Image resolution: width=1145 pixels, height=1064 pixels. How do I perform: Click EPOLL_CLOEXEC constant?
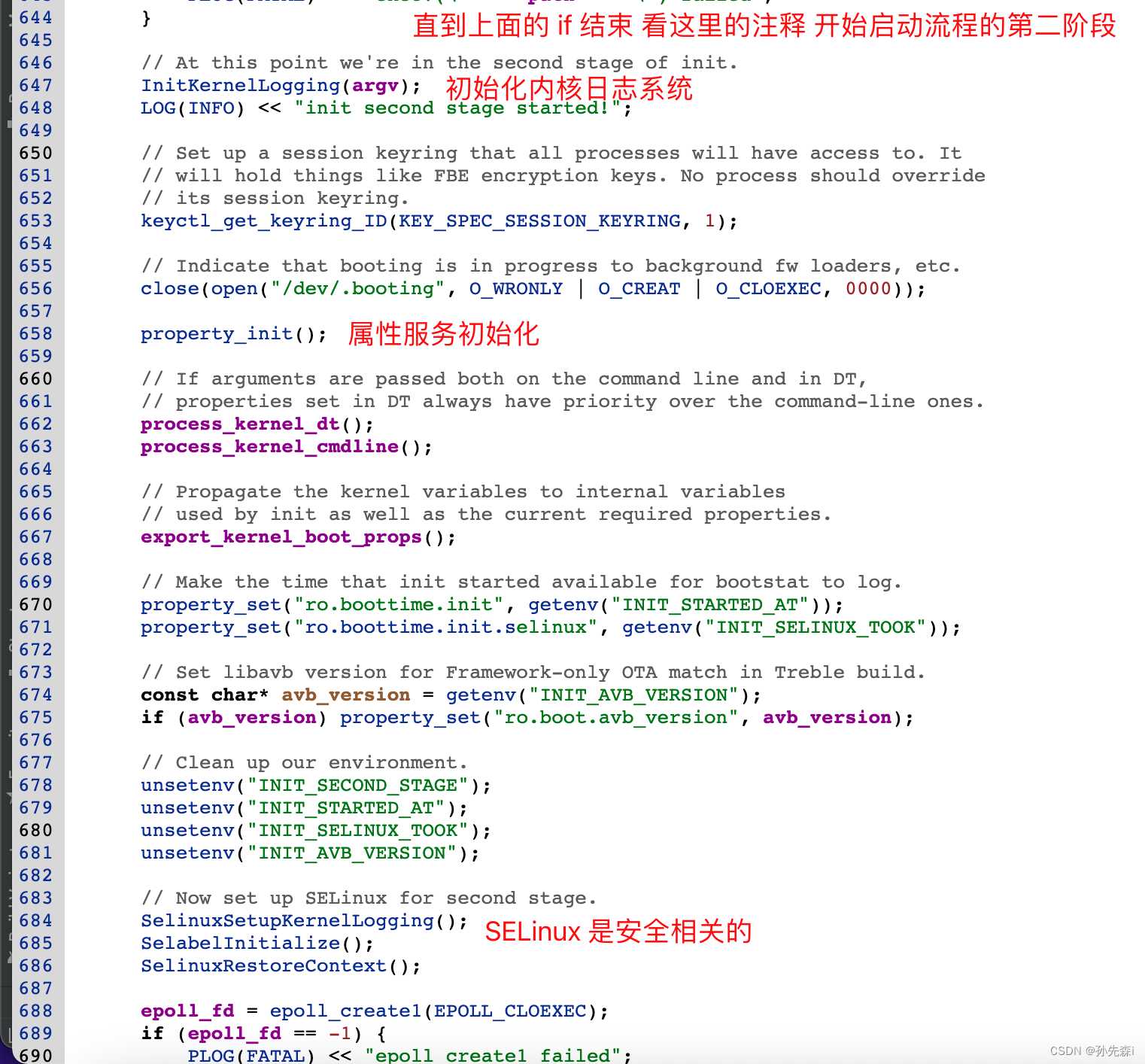pyautogui.click(x=510, y=1011)
